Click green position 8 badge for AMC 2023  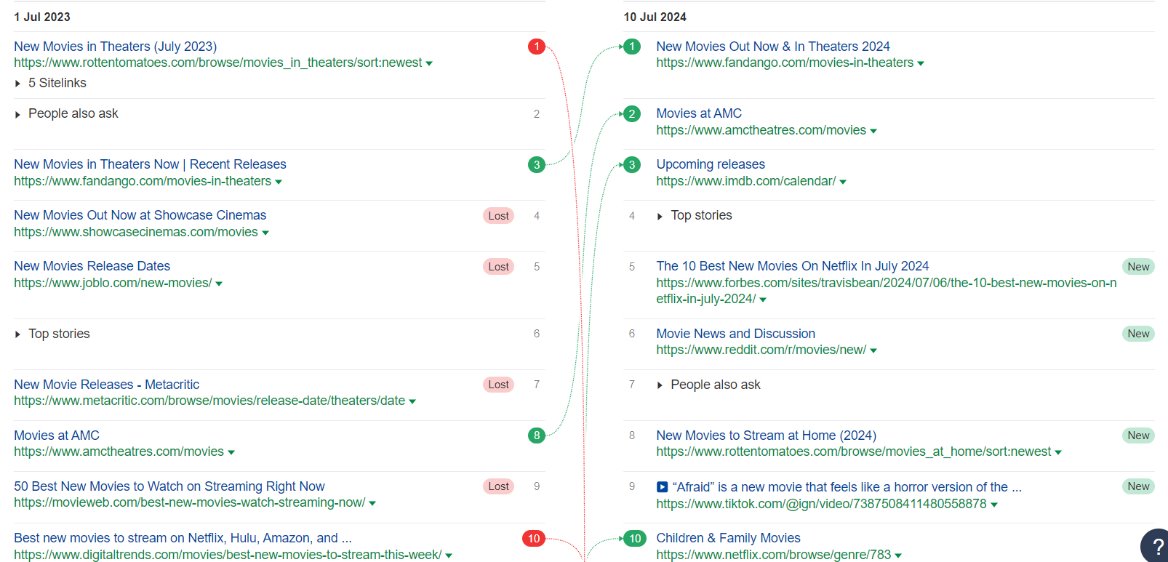click(x=536, y=435)
